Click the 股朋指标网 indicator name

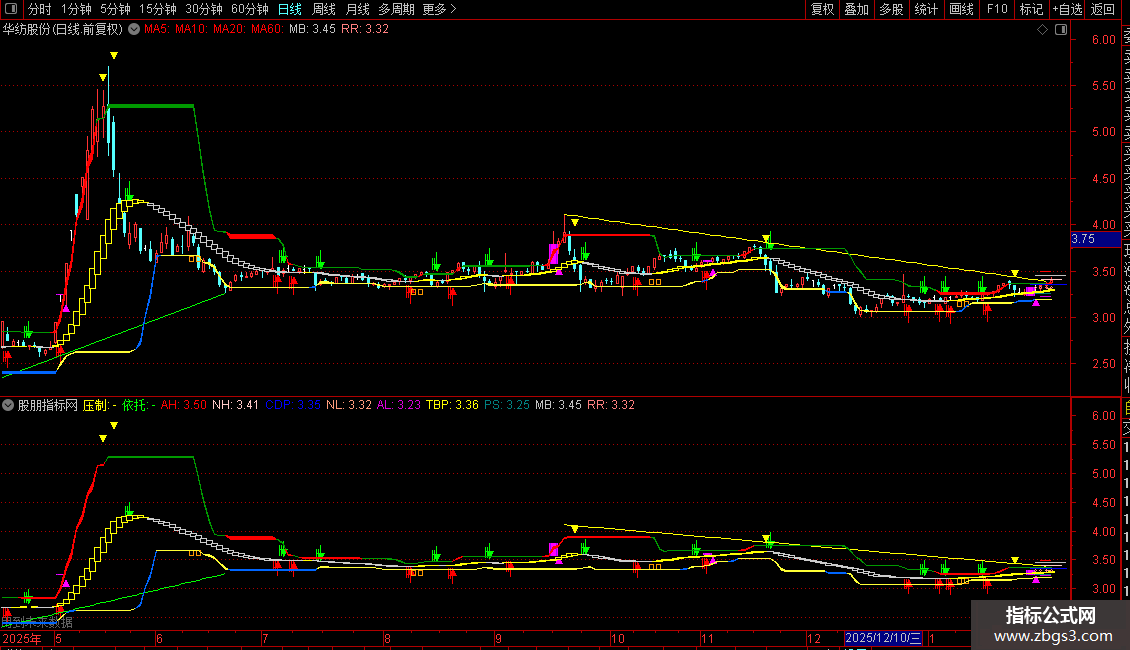[x=48, y=405]
